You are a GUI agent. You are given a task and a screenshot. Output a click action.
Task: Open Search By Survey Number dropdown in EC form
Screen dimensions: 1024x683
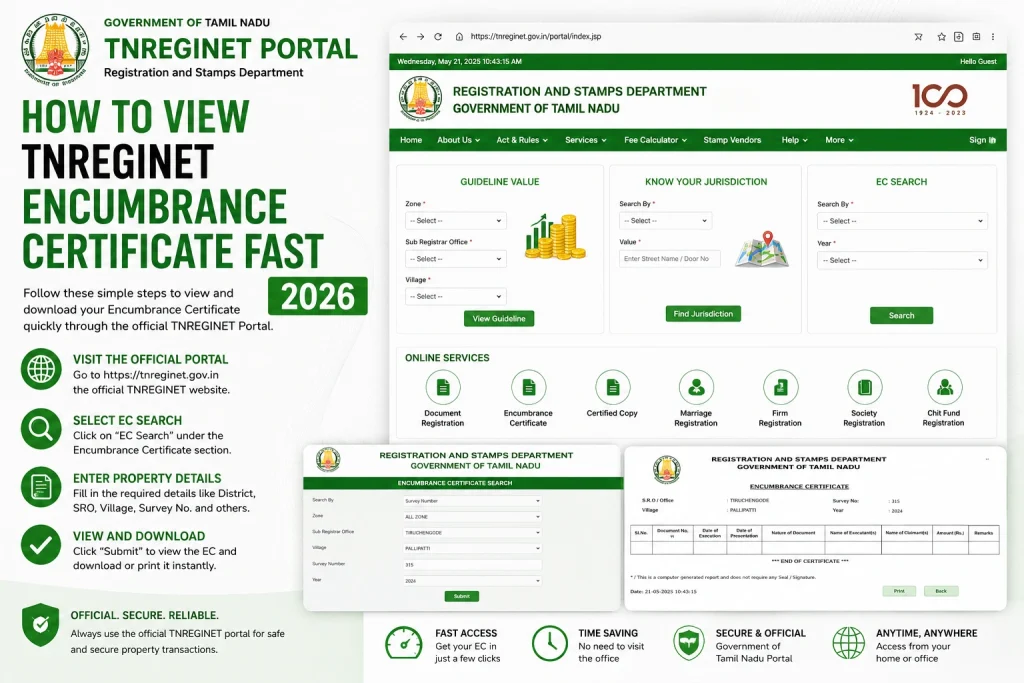472,501
